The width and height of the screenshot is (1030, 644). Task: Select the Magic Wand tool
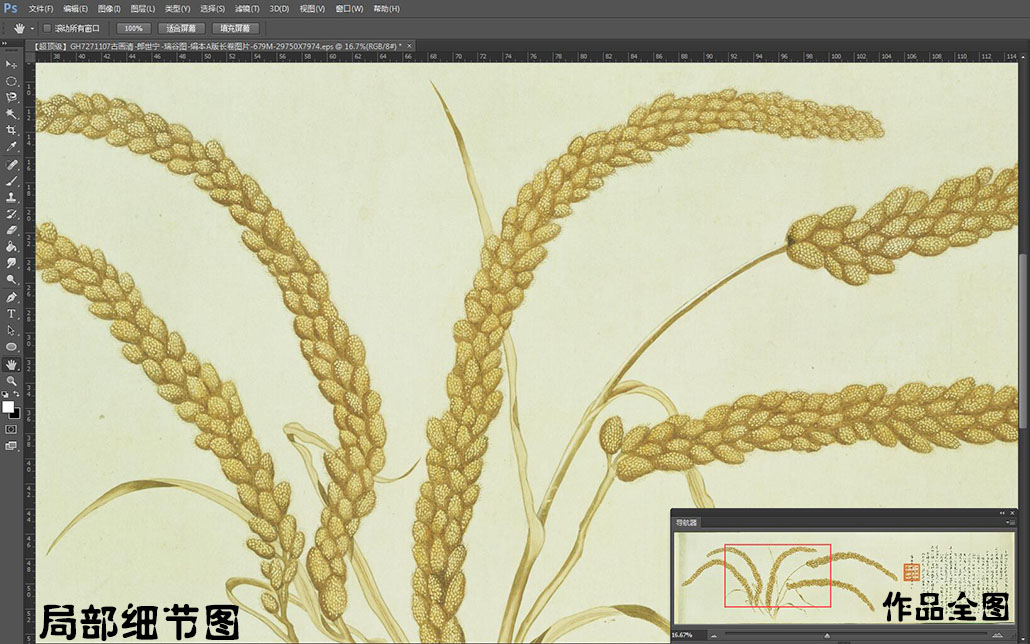point(11,114)
